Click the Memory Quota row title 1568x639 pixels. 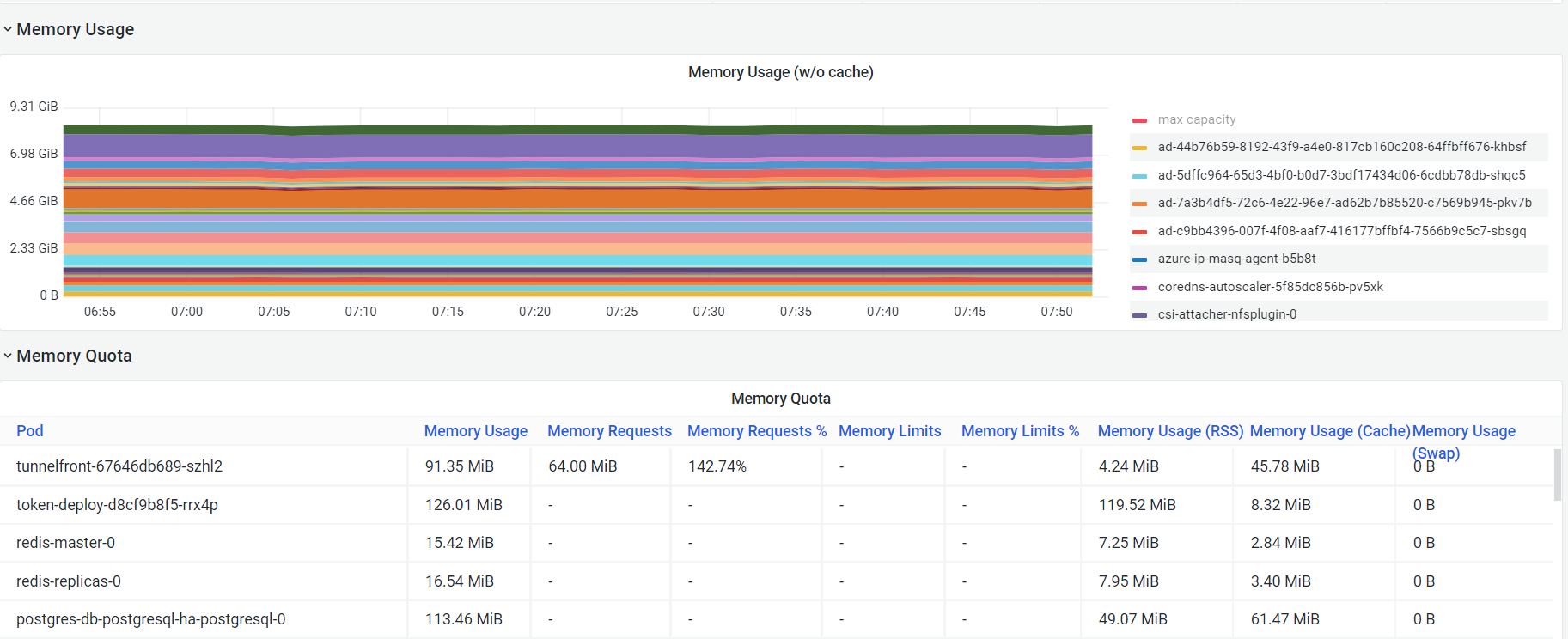(x=74, y=356)
